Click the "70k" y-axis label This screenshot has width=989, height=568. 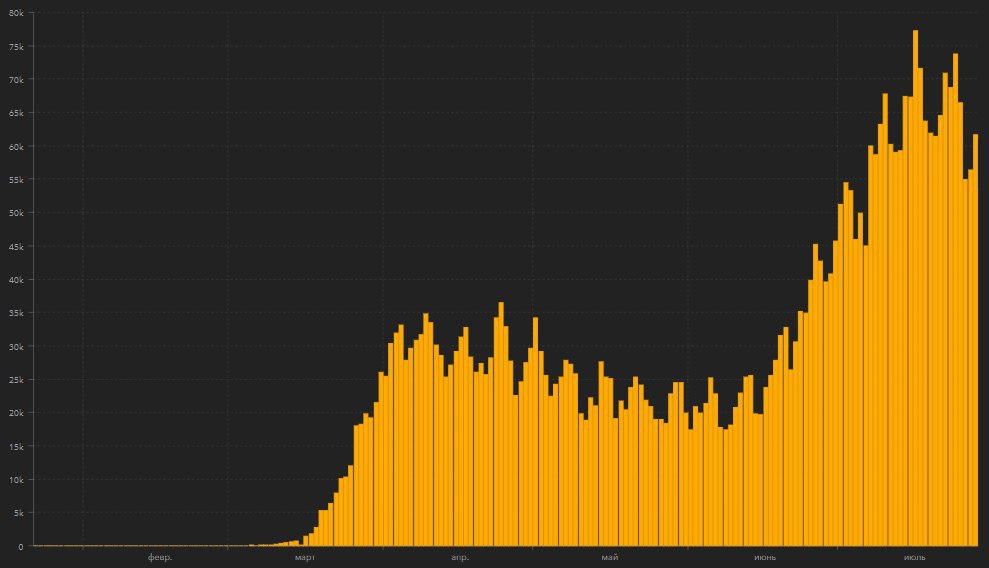pyautogui.click(x=16, y=80)
